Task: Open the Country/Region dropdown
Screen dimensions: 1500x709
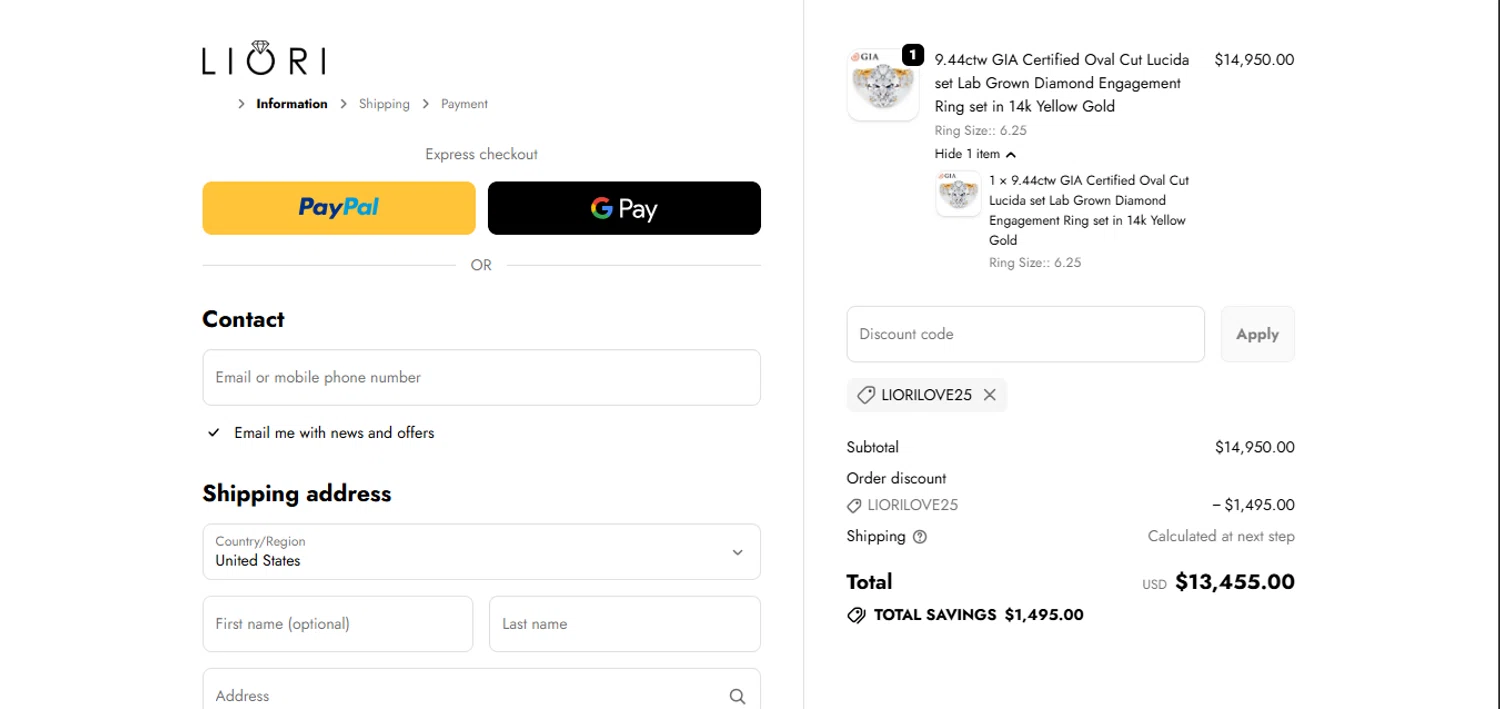Action: click(481, 552)
